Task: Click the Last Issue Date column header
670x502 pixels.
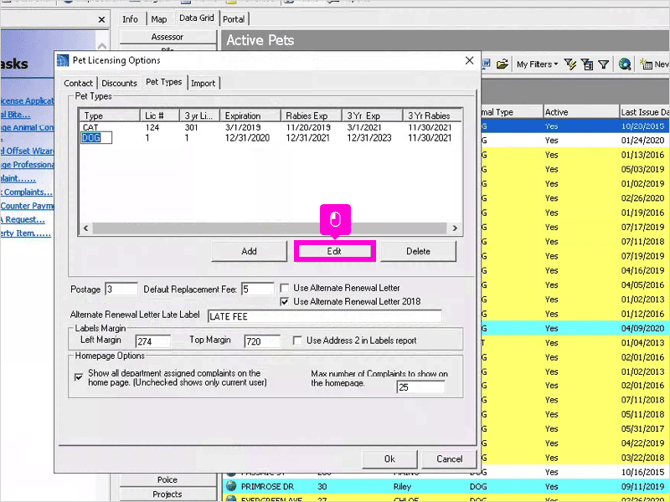Action: [644, 112]
